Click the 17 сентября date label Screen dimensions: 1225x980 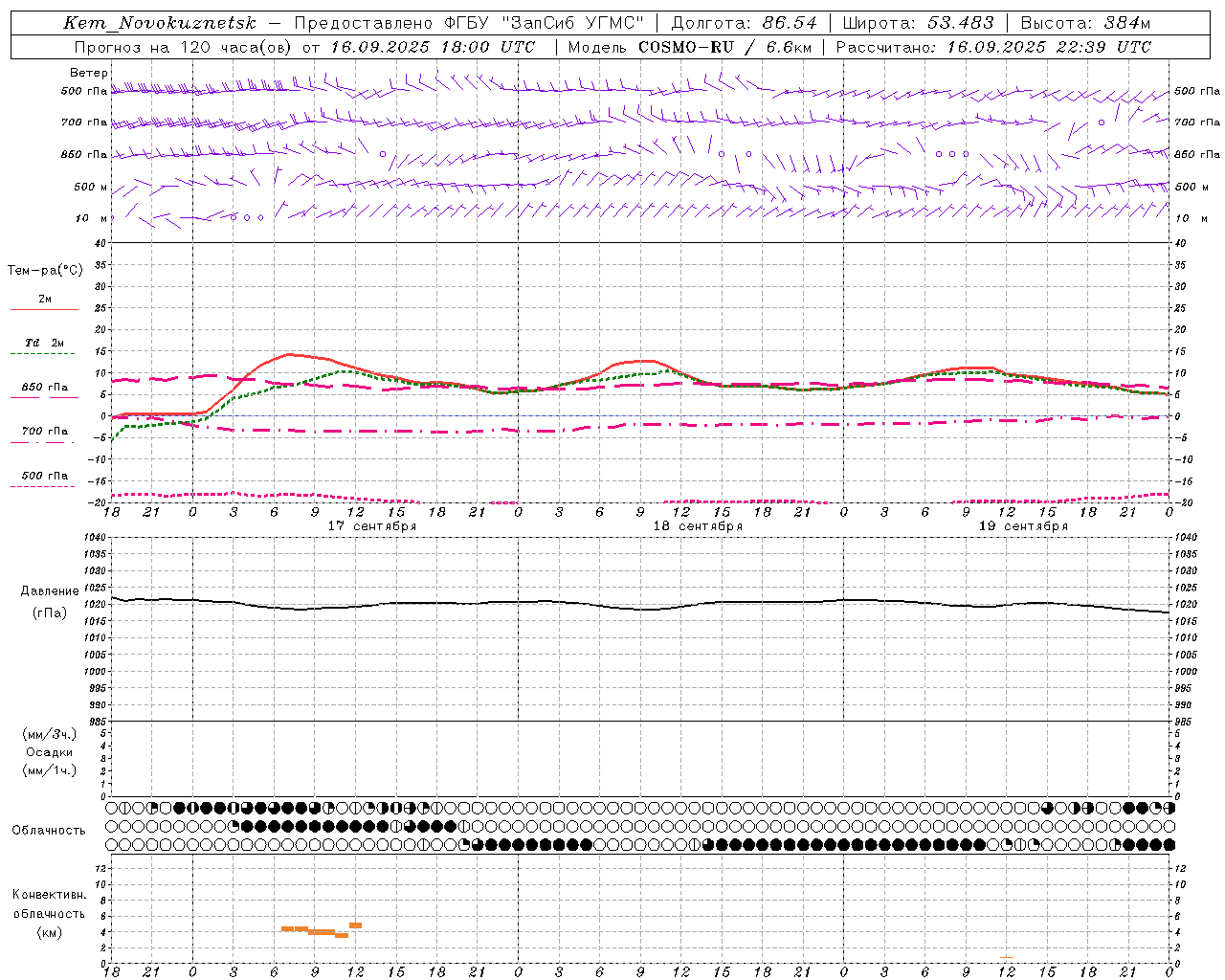pyautogui.click(x=372, y=526)
